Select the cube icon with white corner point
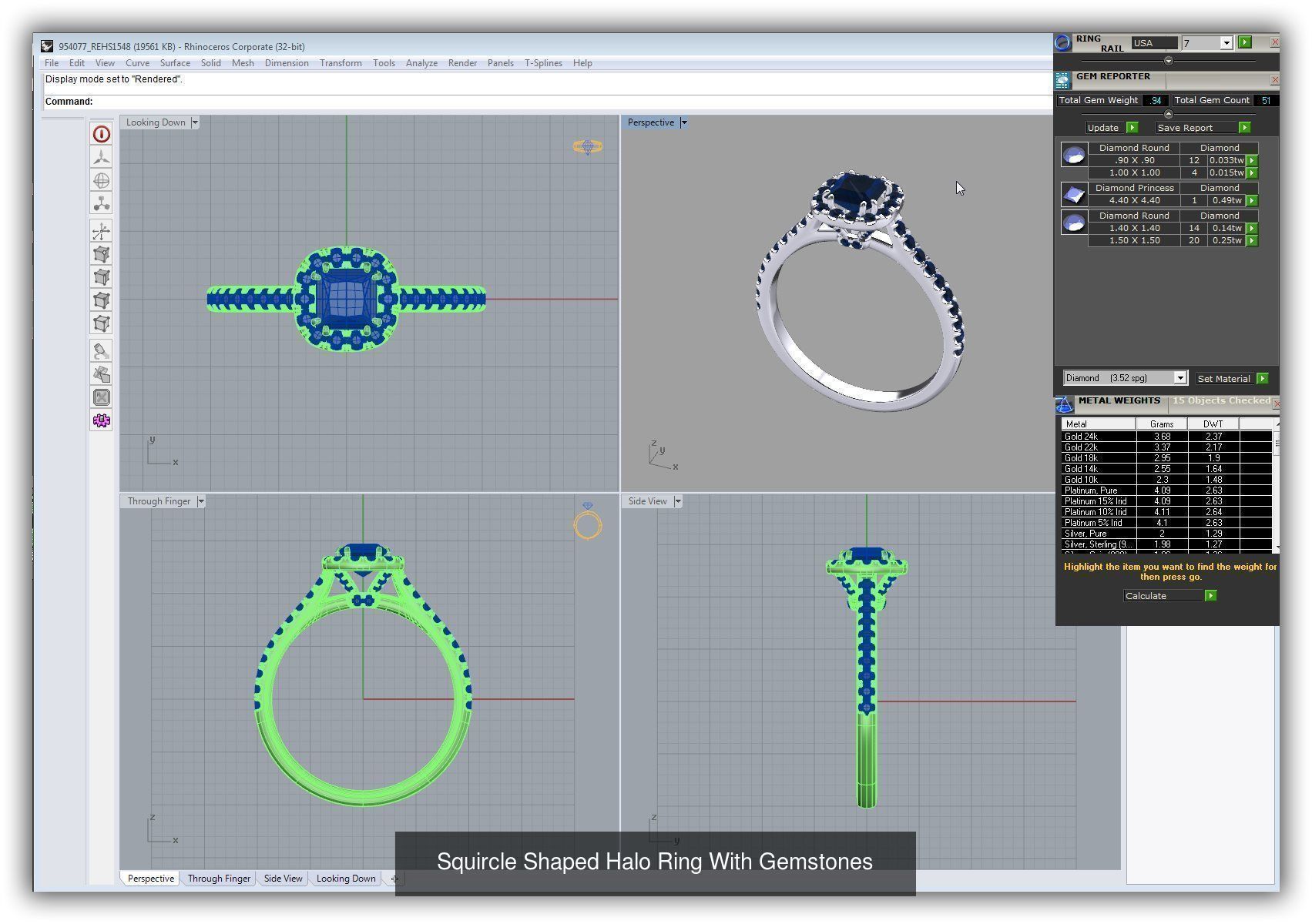1312x924 pixels. (101, 254)
